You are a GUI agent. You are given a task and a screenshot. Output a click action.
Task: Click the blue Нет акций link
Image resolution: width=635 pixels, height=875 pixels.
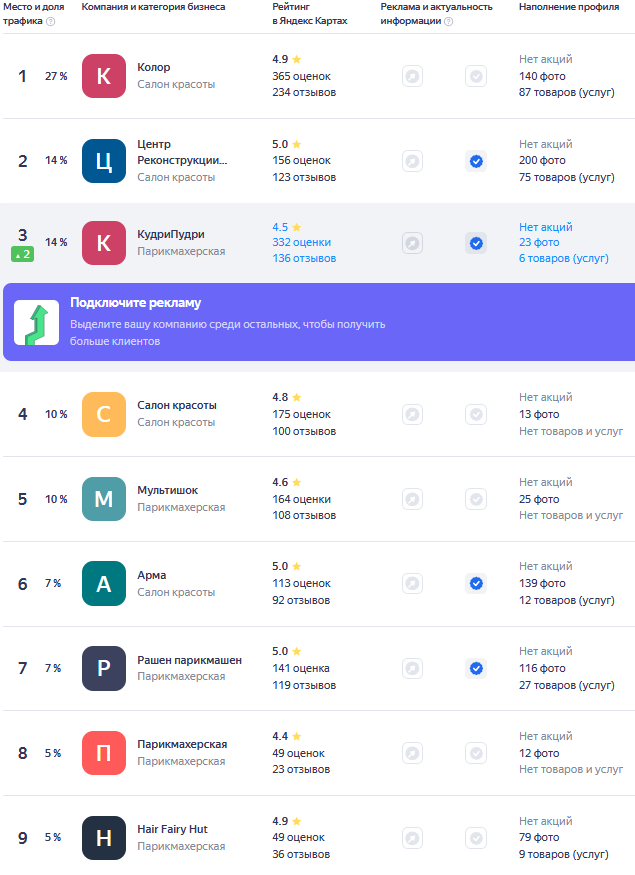pyautogui.click(x=546, y=227)
